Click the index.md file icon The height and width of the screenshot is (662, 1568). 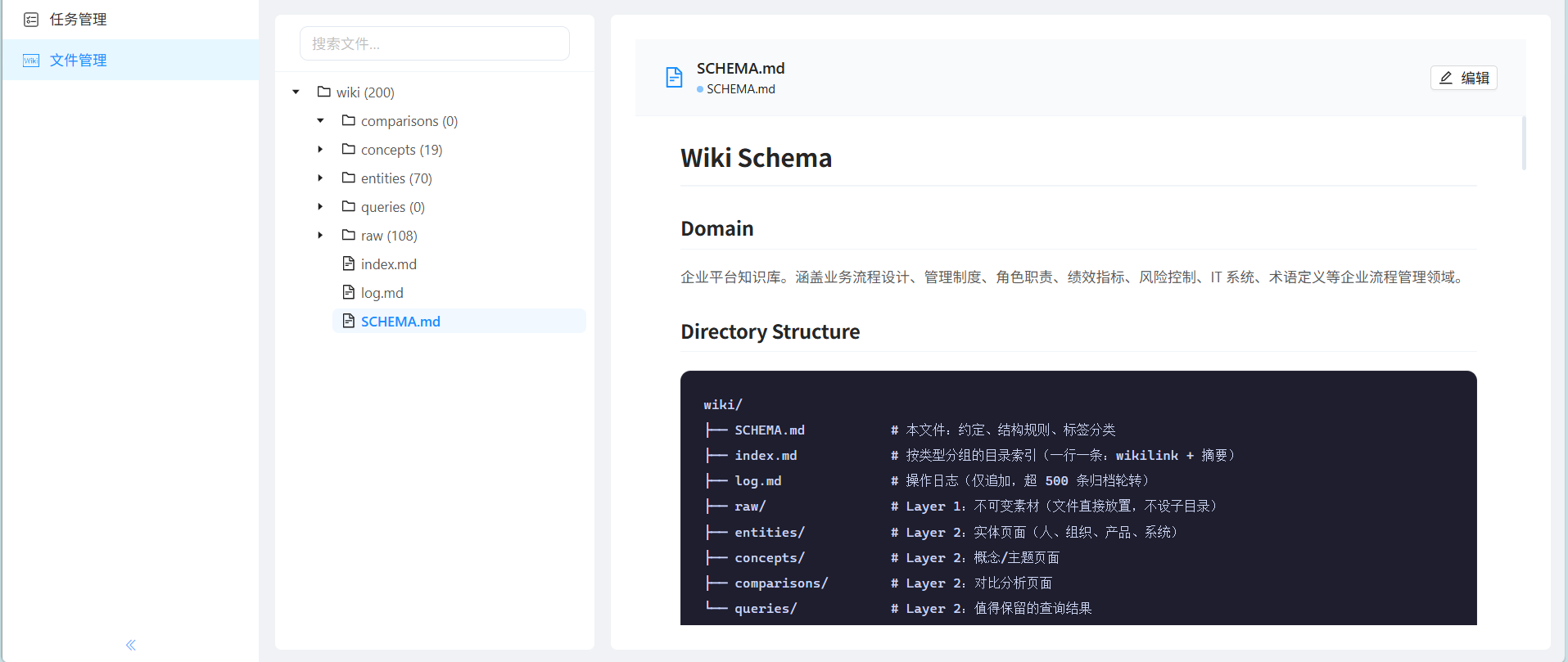(x=349, y=263)
